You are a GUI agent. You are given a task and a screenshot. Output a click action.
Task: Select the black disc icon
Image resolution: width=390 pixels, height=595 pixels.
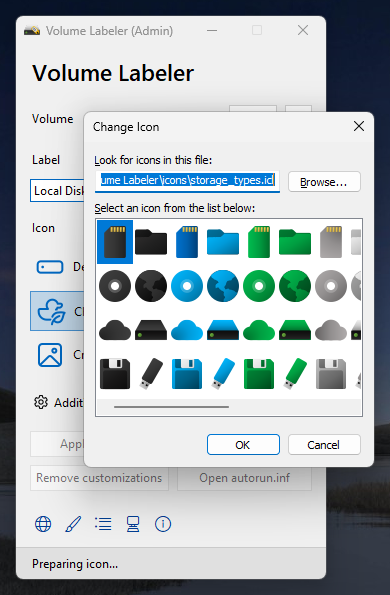(x=115, y=286)
